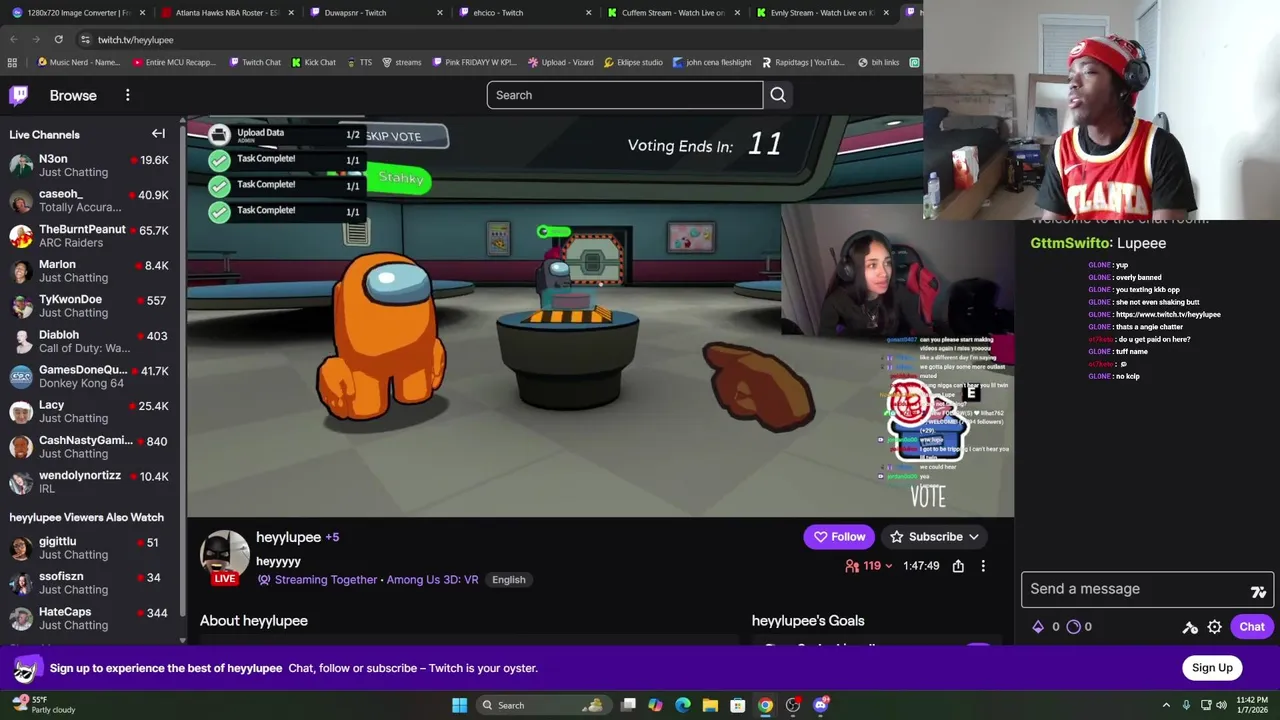
Task: Open Marlon live channel
Action: click(90, 271)
